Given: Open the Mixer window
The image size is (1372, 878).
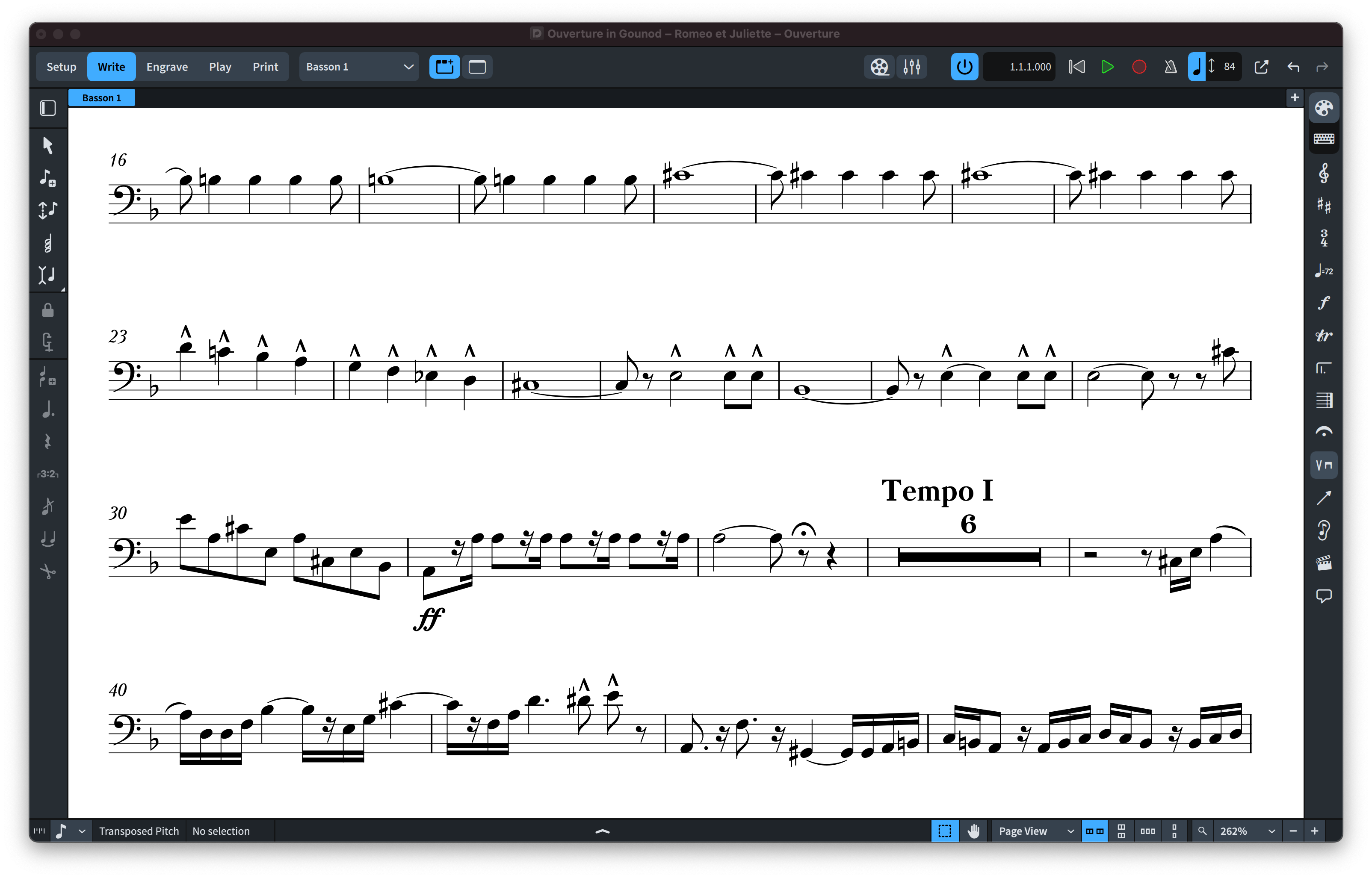Looking at the screenshot, I should 912,67.
